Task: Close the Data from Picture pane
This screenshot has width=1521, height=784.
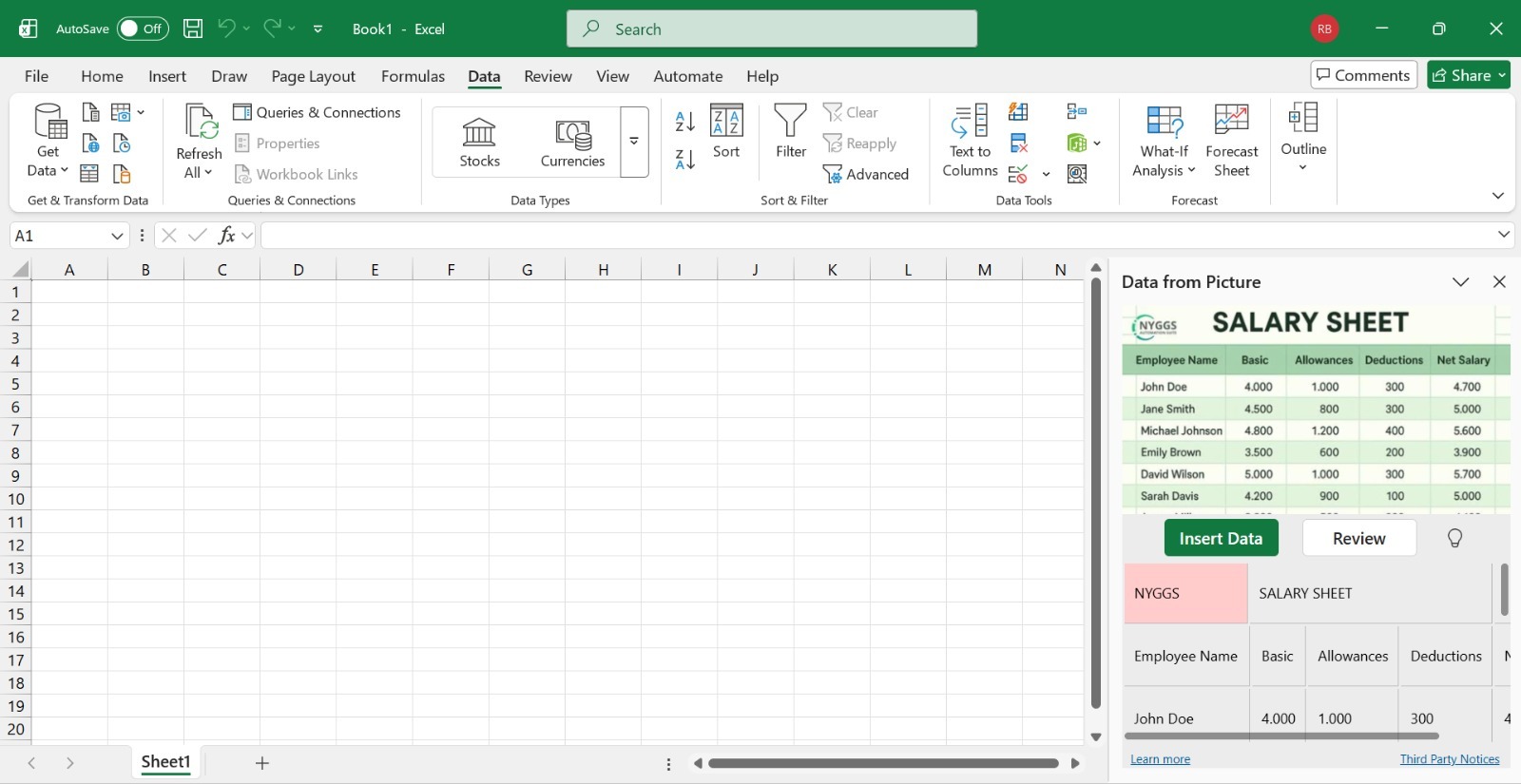Action: tap(1499, 282)
